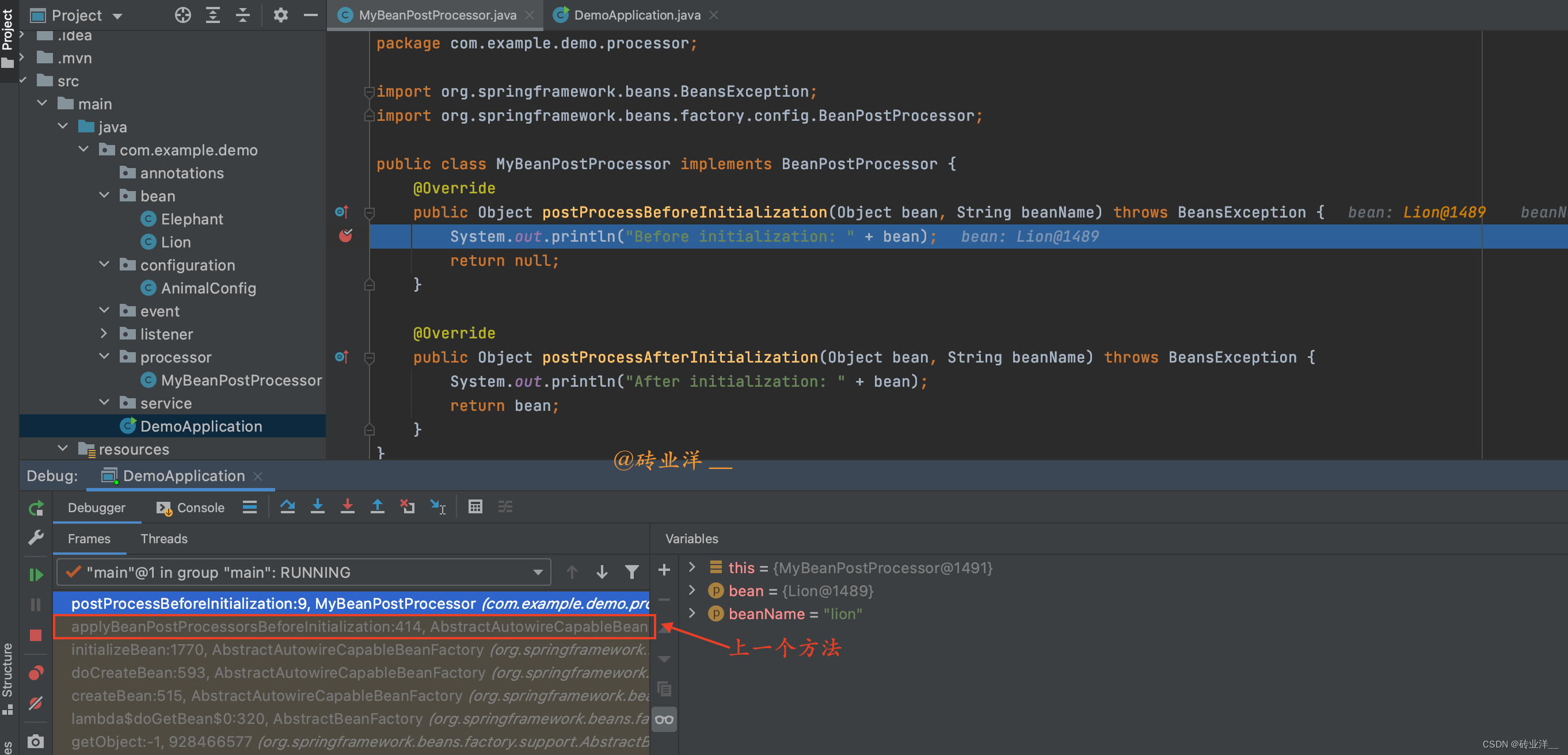Expand the bean variable node
1568x755 pixels.
691,590
